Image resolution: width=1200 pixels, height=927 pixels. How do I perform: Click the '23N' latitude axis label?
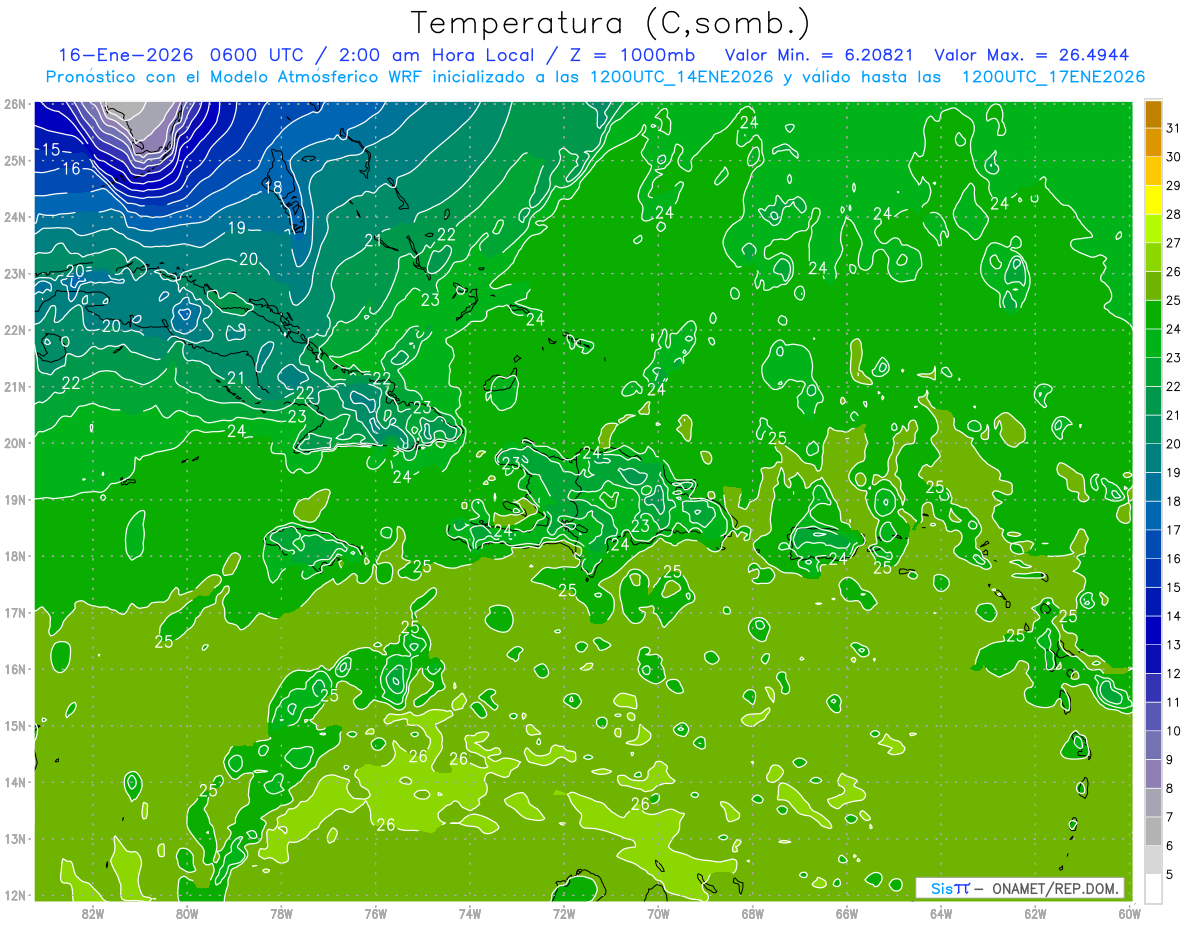point(15,273)
